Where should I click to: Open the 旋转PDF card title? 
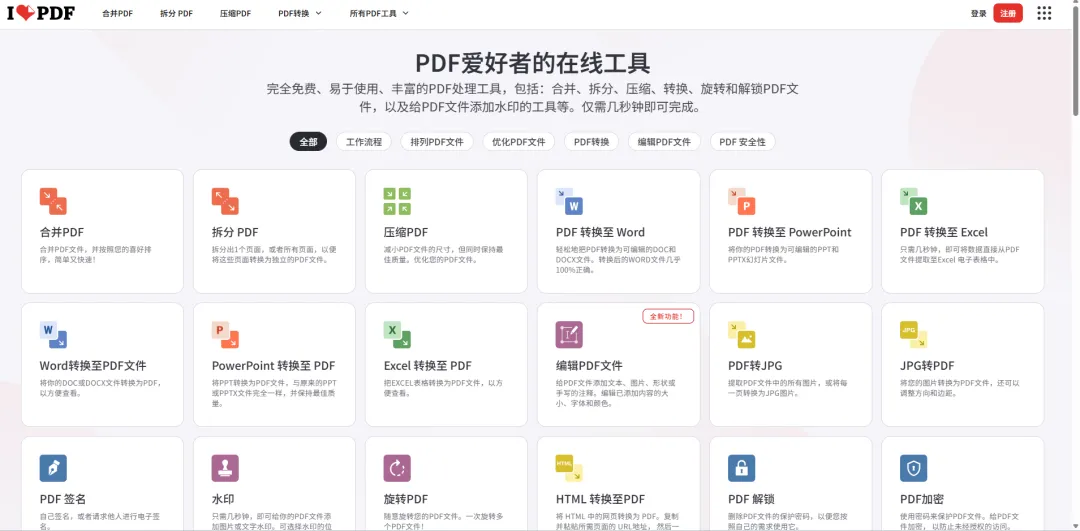(x=406, y=499)
